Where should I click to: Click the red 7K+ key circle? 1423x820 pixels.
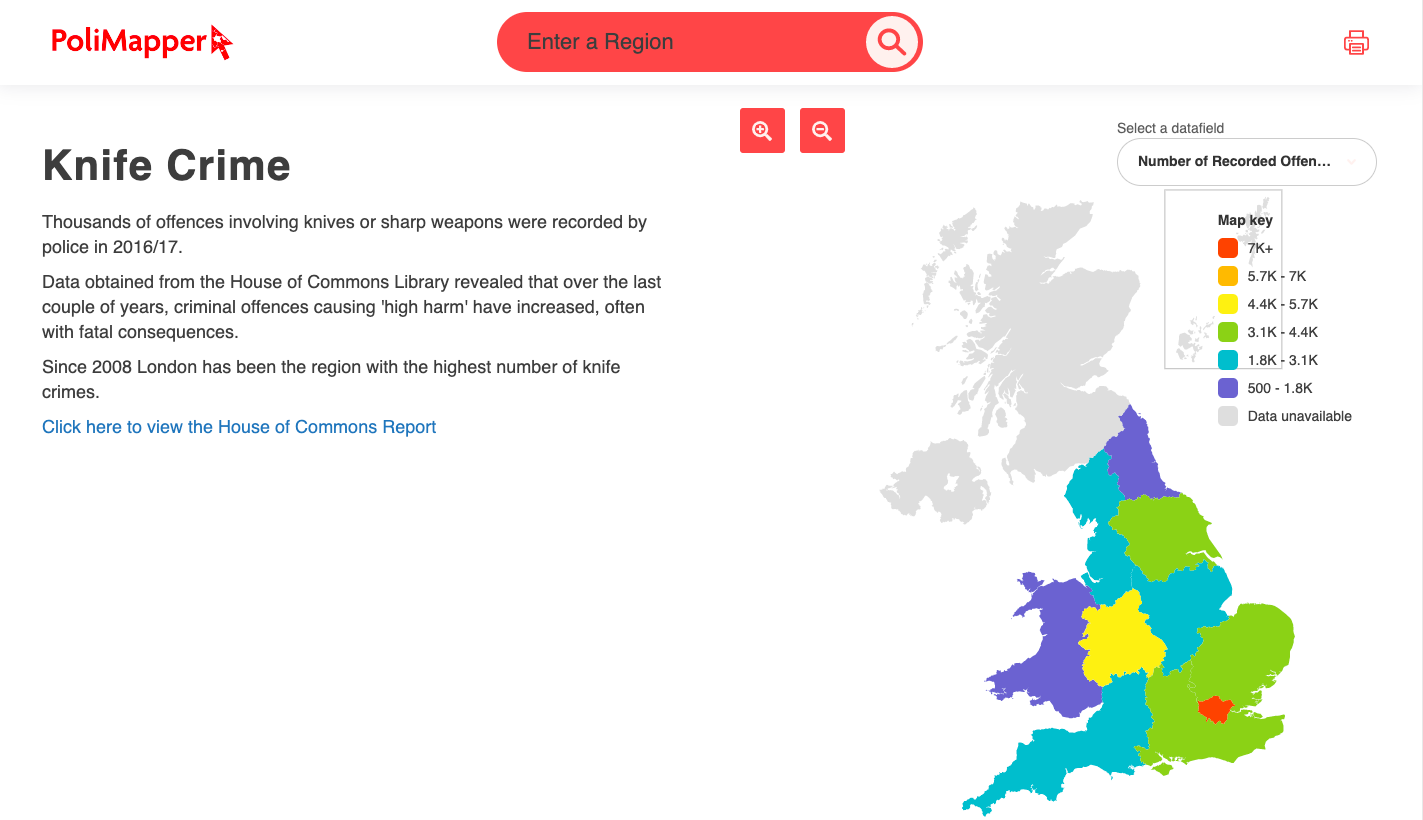click(1228, 248)
